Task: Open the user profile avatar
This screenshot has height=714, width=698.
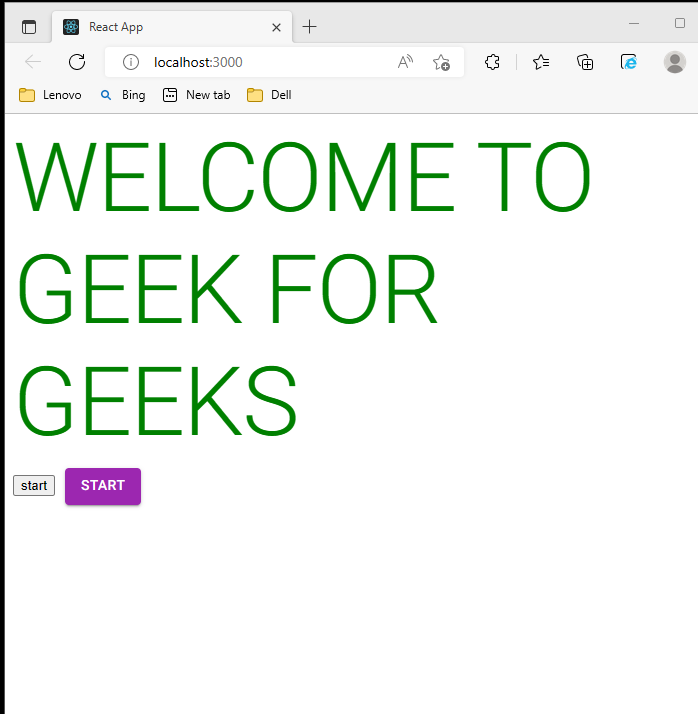Action: point(675,62)
